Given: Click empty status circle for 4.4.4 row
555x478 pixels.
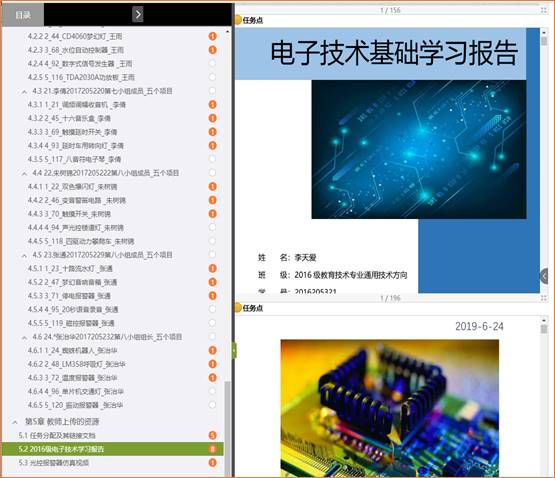Looking at the screenshot, I should click(212, 227).
